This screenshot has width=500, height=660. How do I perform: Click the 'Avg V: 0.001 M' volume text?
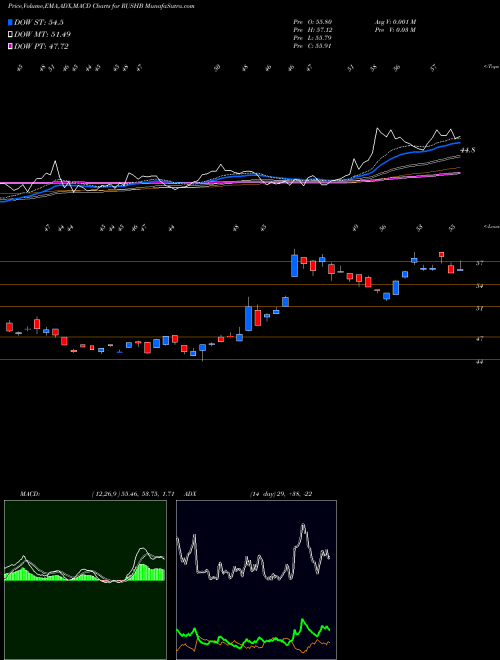[395, 22]
